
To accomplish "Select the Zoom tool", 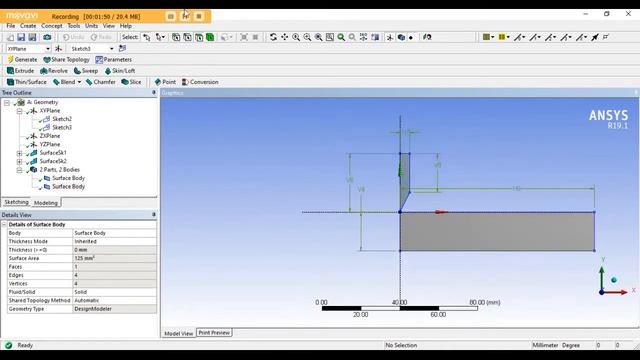I will point(296,37).
